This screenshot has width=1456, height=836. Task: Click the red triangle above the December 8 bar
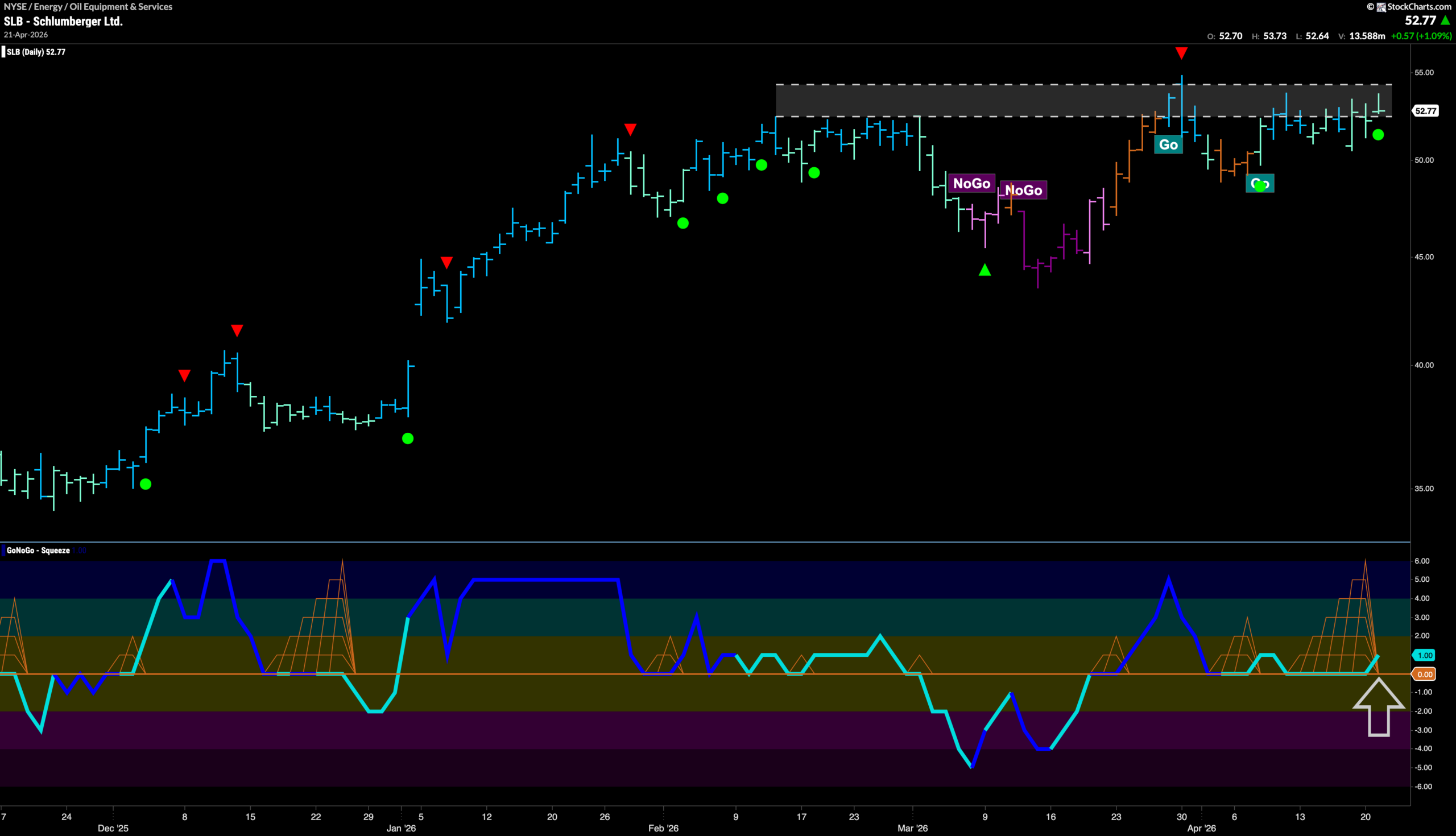(x=184, y=376)
